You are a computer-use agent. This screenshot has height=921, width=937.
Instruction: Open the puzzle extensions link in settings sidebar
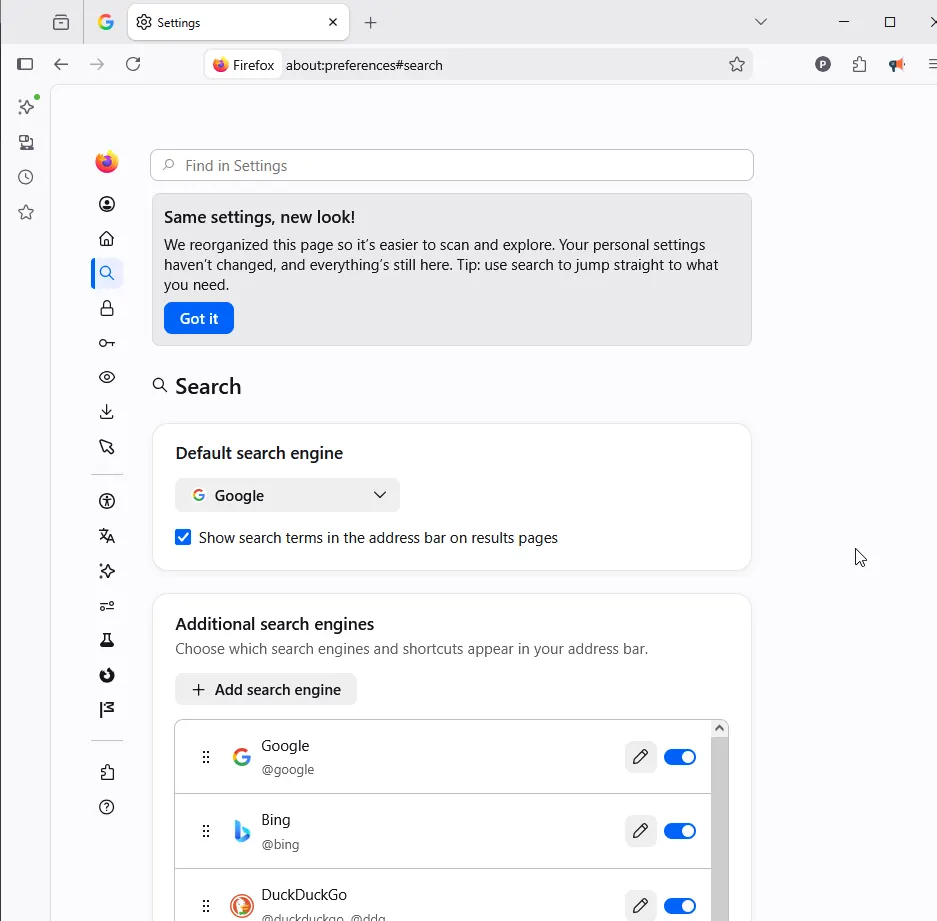click(x=107, y=772)
